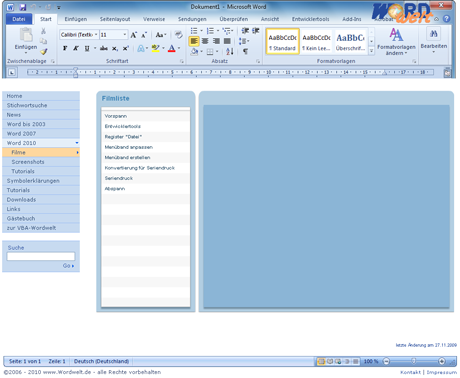
Task: Click the Einfügen paste clipboard icon
Action: click(26, 35)
